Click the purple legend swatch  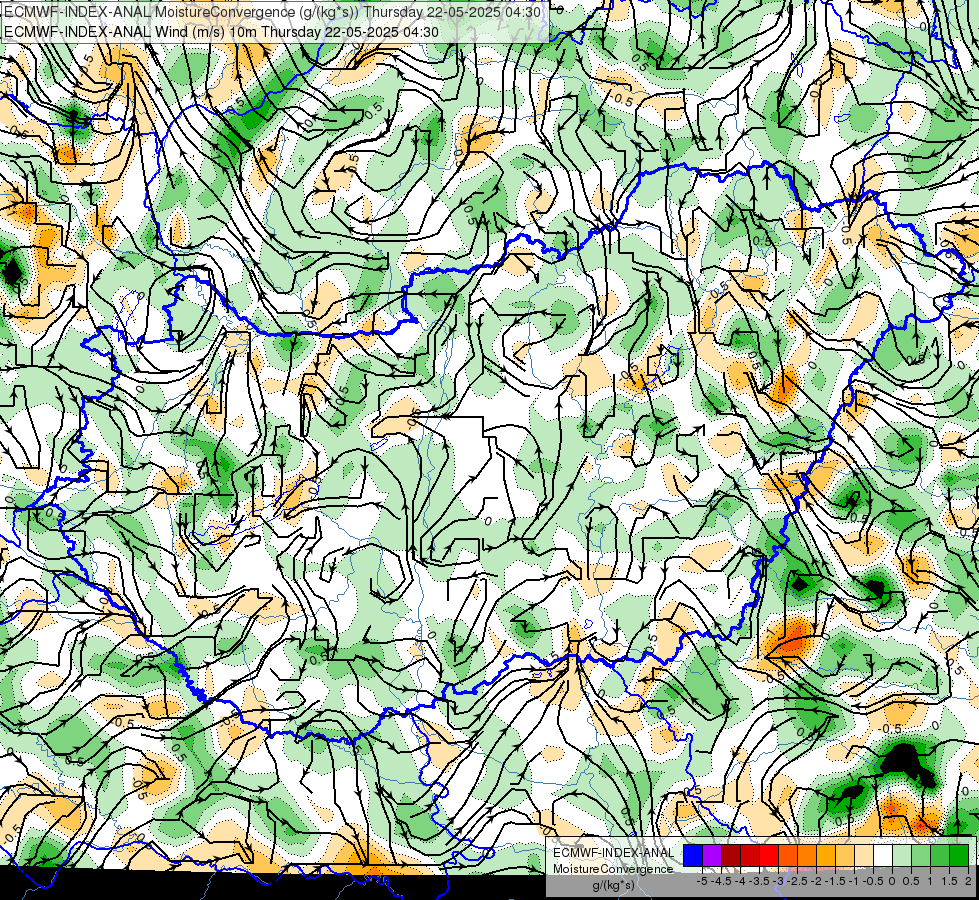(712, 856)
